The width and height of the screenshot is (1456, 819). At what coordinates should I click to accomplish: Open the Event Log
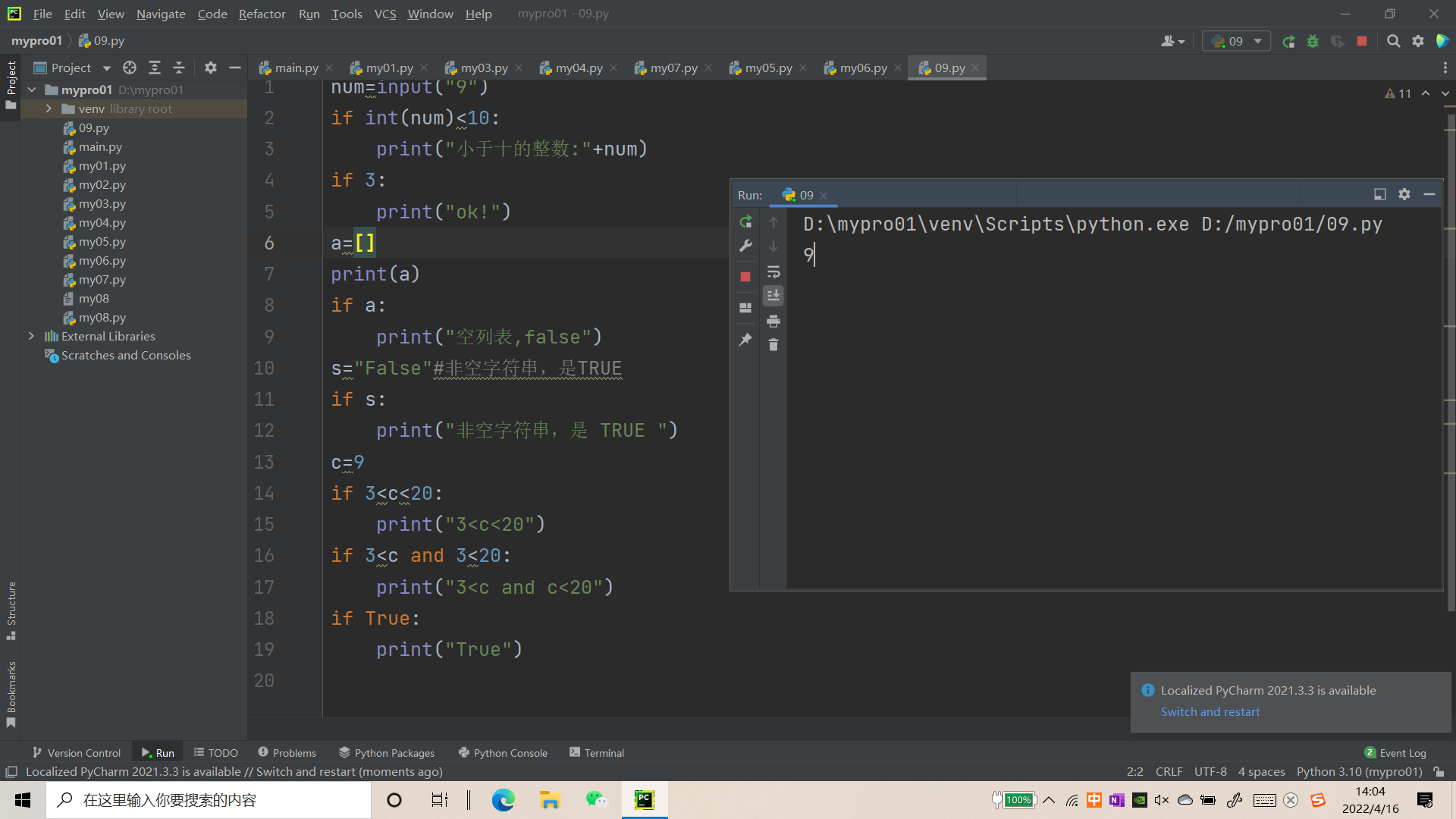[1395, 752]
